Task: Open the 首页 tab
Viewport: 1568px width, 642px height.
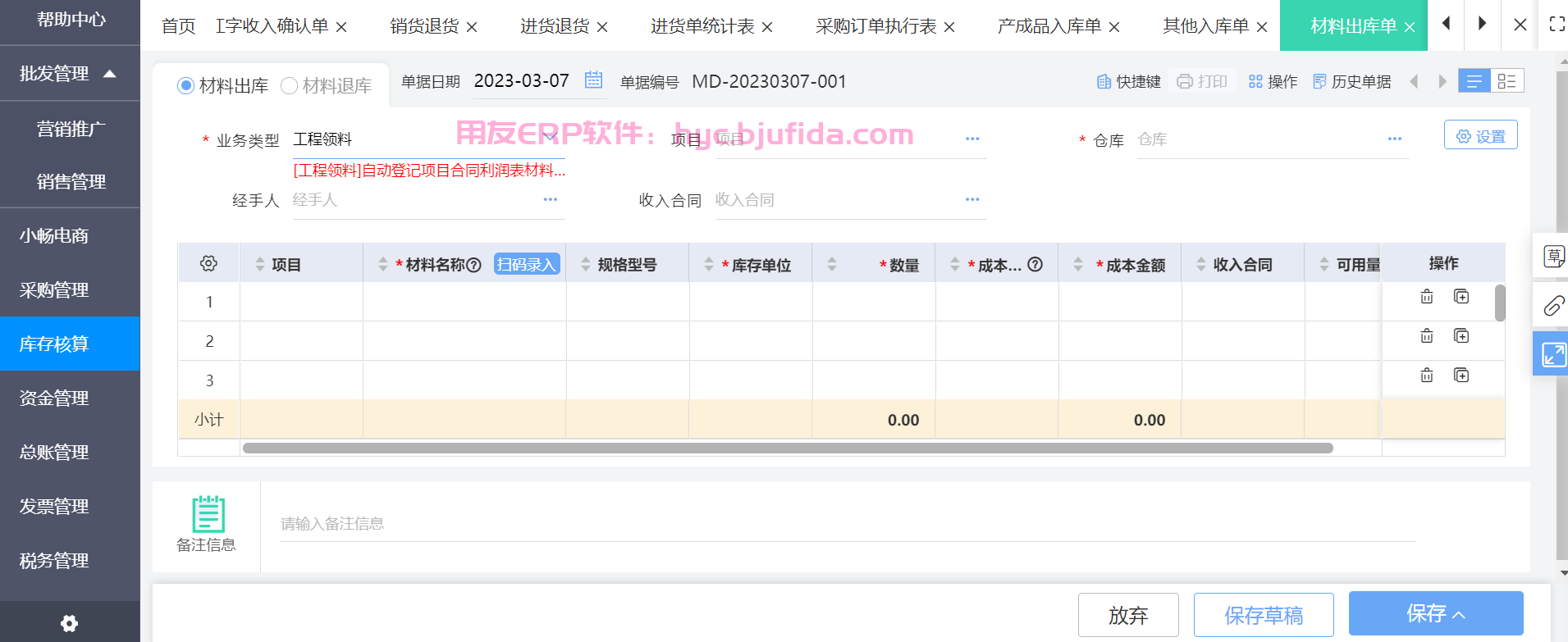Action: click(178, 26)
